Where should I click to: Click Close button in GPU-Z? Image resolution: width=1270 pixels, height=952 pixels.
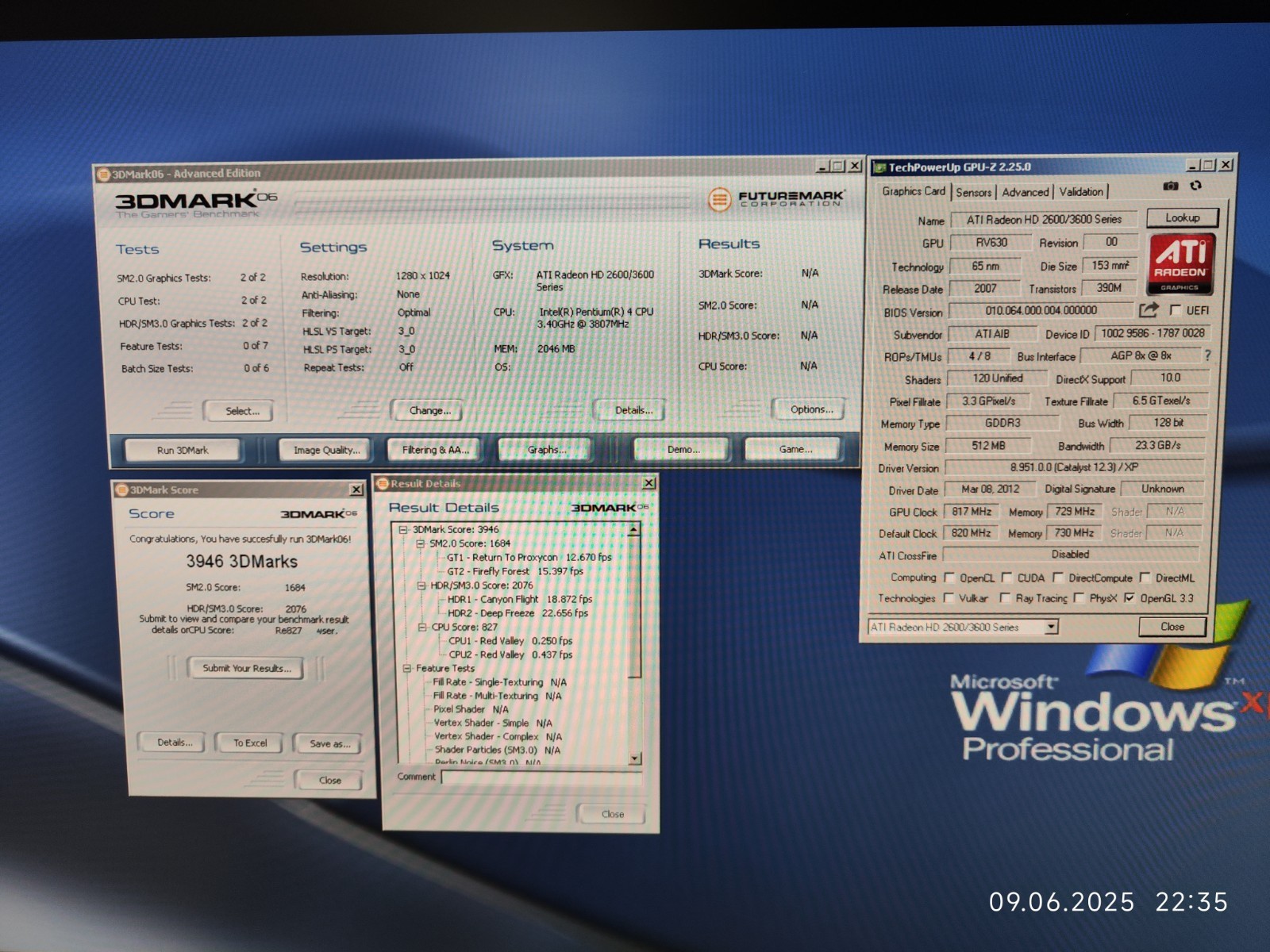pyautogui.click(x=1172, y=626)
